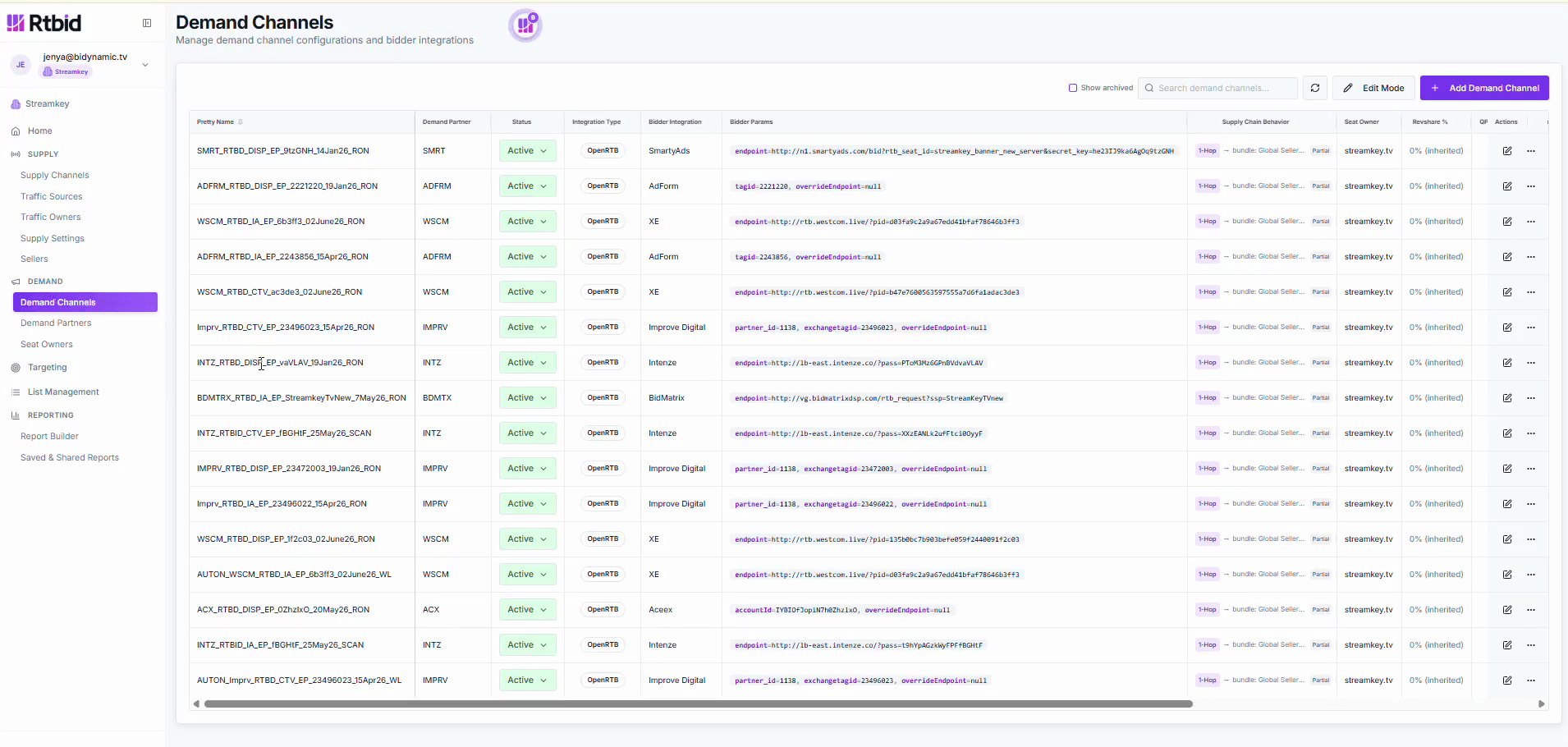Open Status dropdown for BDMTRX_RTBD_IA_EP row
This screenshot has height=747, width=1568.
[x=527, y=398]
